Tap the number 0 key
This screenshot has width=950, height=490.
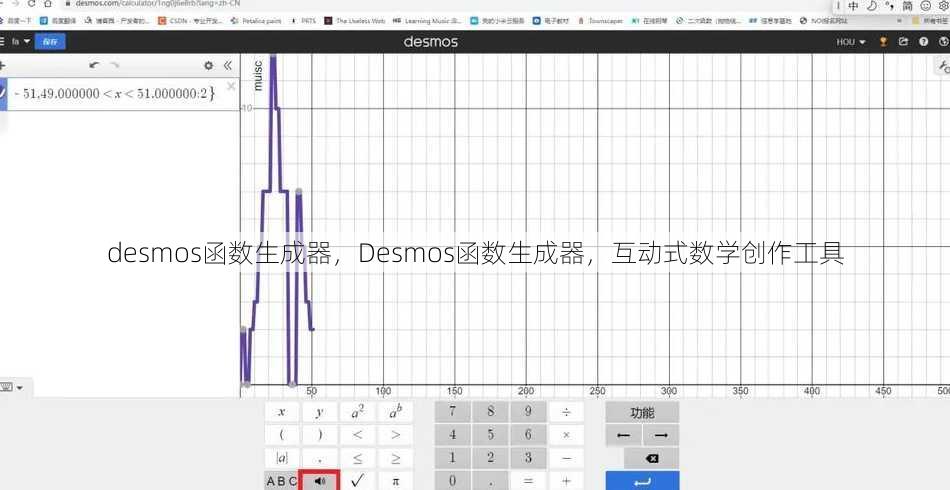pos(453,481)
